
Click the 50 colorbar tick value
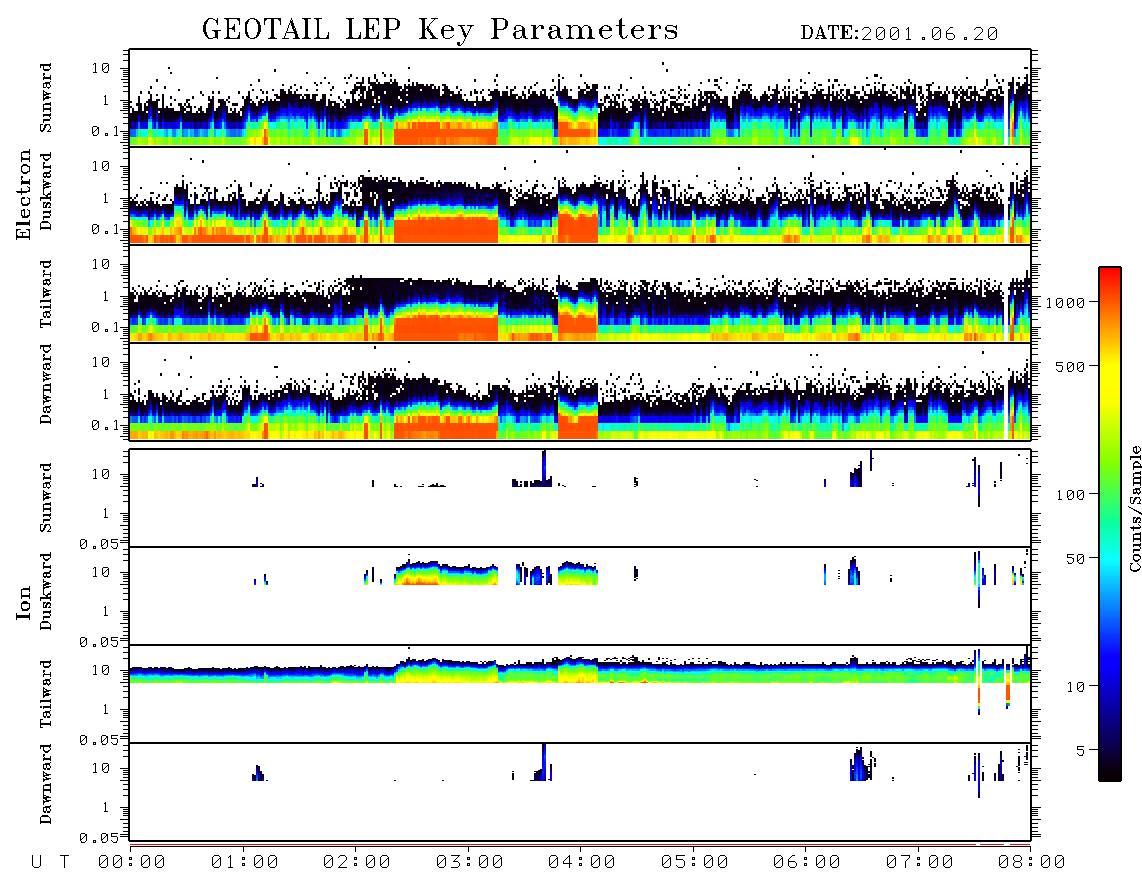click(x=1075, y=559)
